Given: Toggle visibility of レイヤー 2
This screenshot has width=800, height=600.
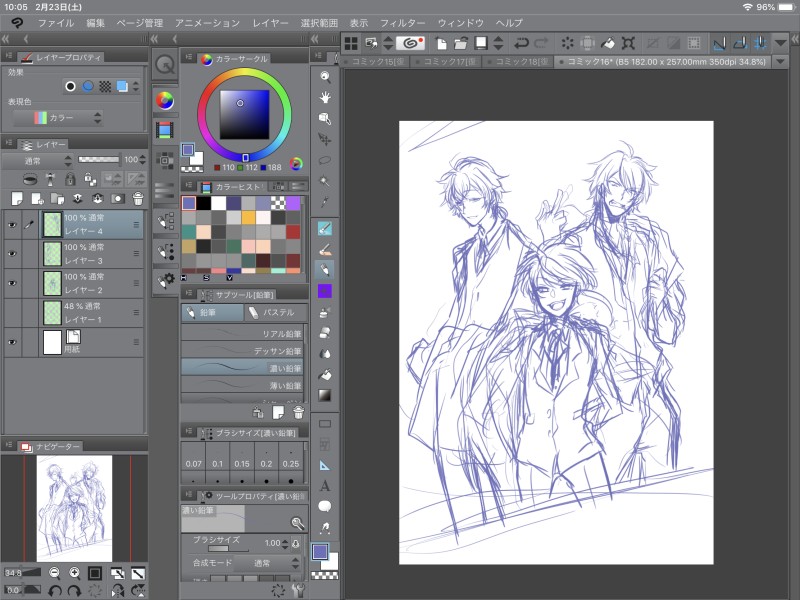Looking at the screenshot, I should pos(12,283).
